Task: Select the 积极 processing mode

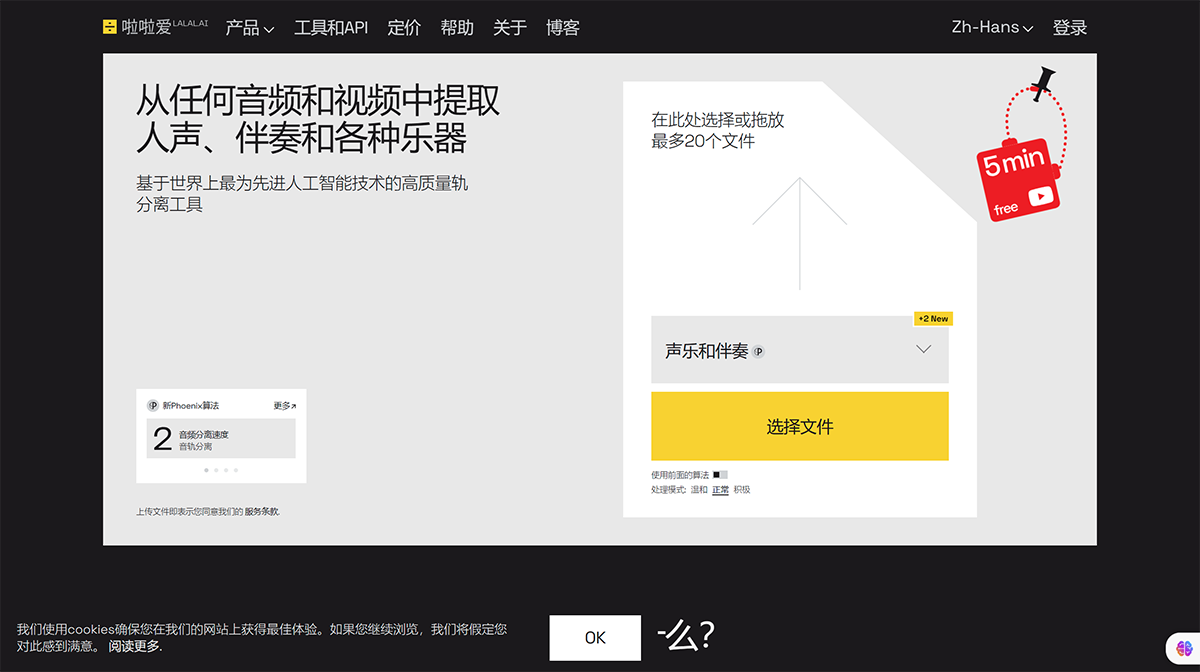Action: (x=742, y=489)
